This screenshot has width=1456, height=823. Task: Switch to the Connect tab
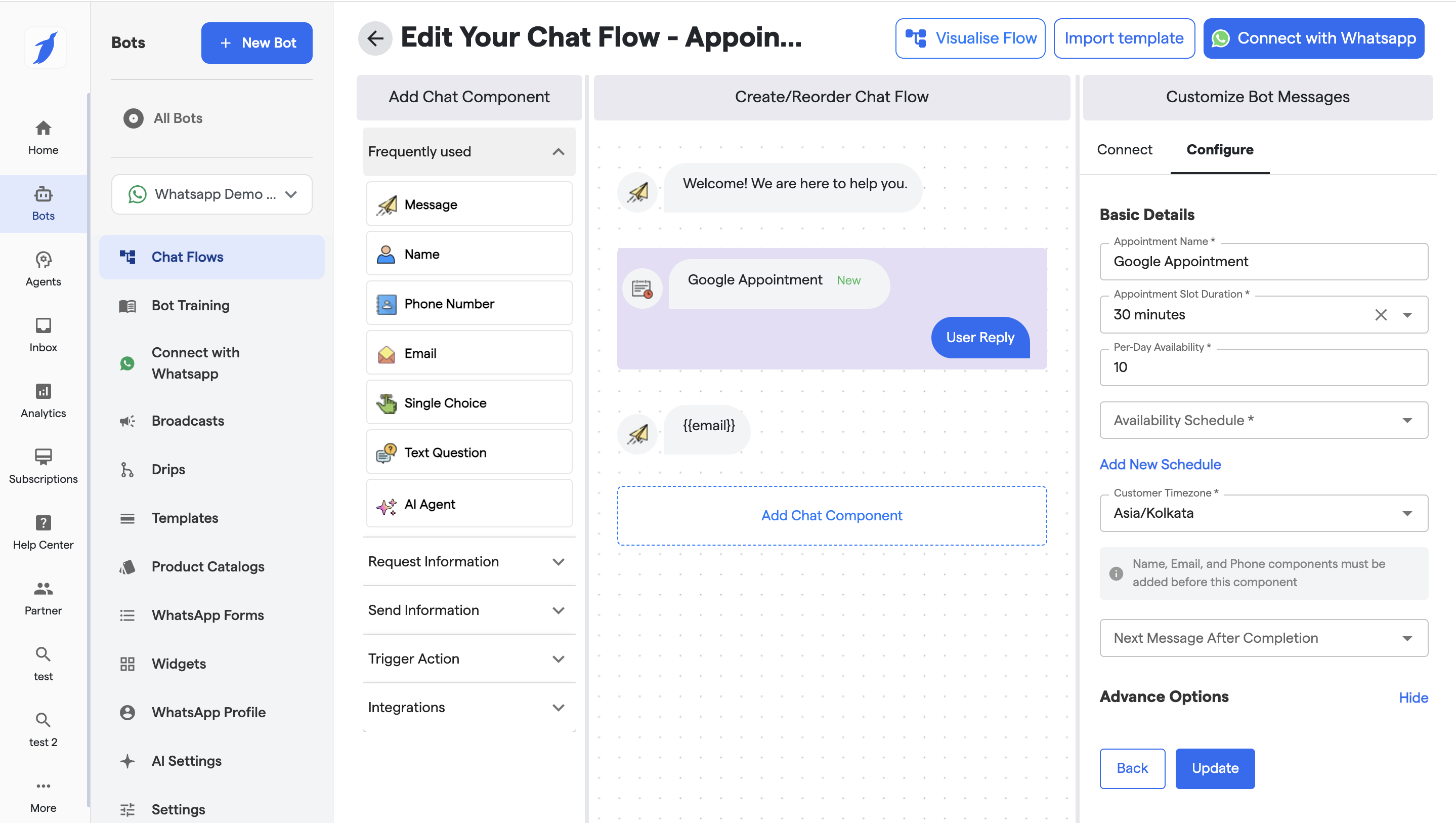point(1124,149)
